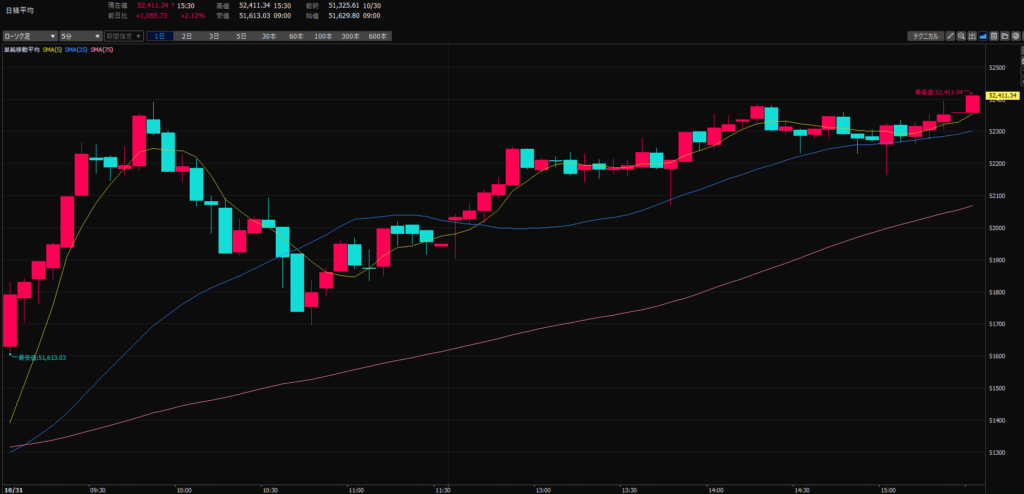Click the pink SMA(75) legend label

(x=101, y=48)
